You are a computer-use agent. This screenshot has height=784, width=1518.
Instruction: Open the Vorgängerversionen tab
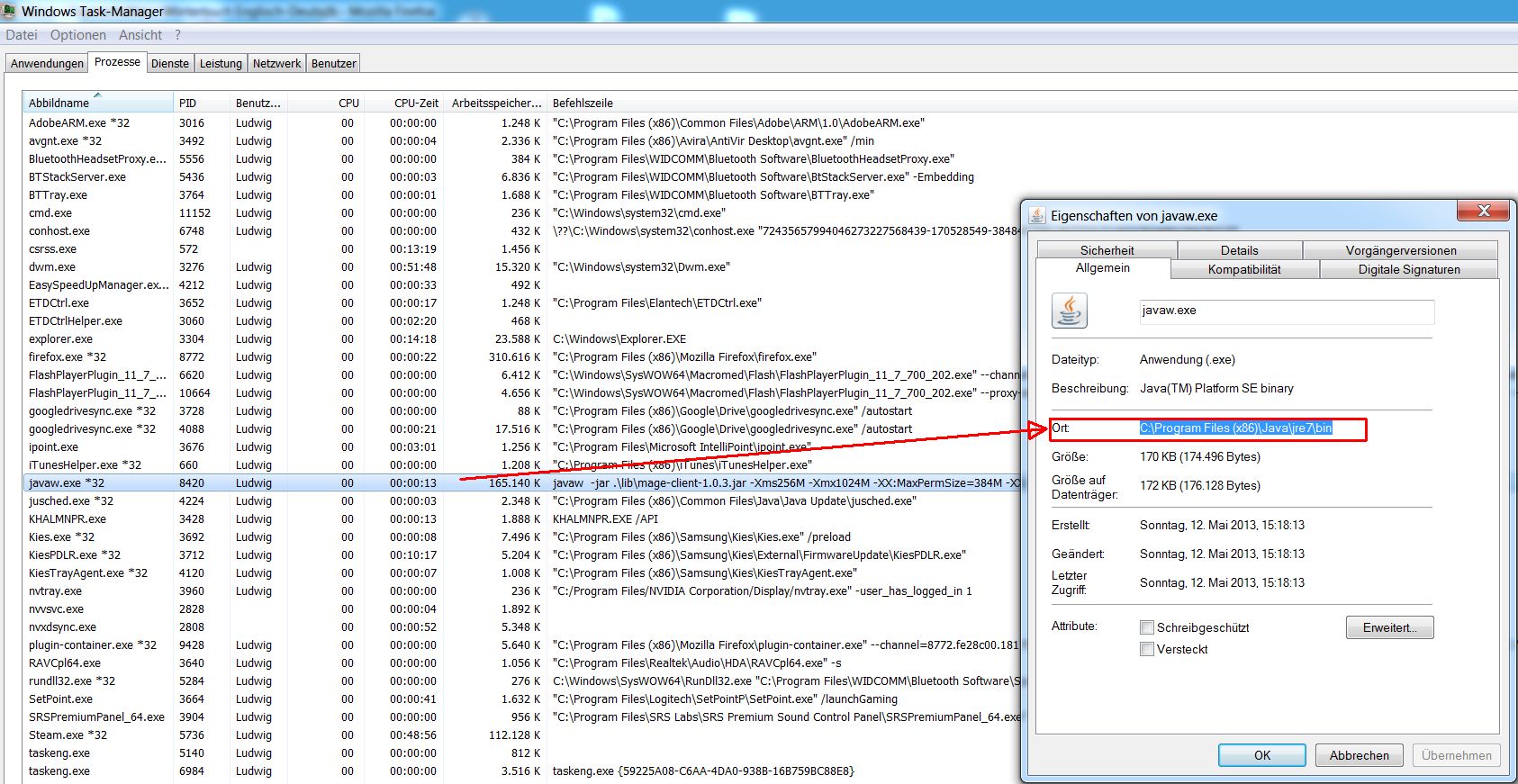(1401, 250)
